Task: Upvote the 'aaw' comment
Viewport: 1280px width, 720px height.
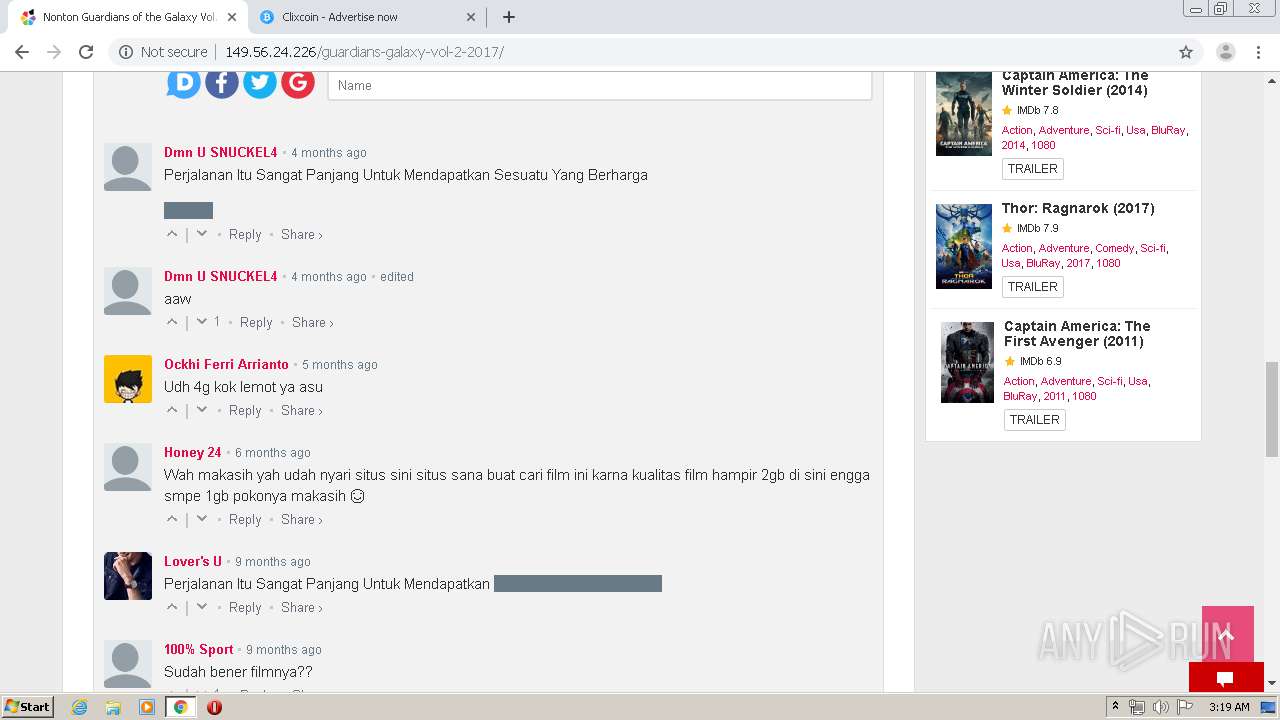Action: (172, 322)
